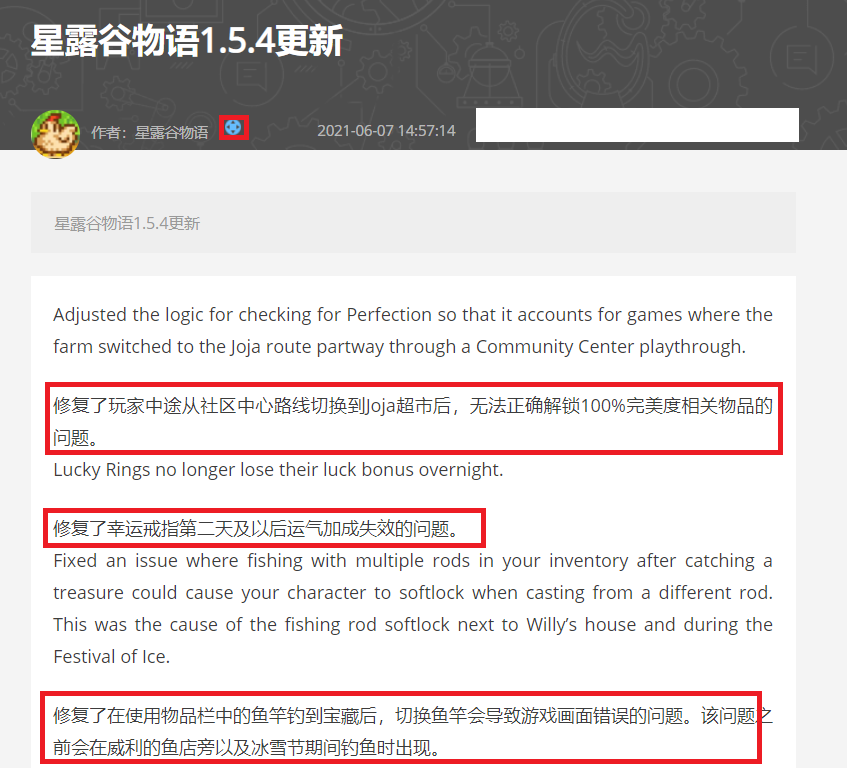This screenshot has width=847, height=768.
Task: Click the page title 星露谷物语1.5.4更新
Action: pyautogui.click(x=186, y=41)
